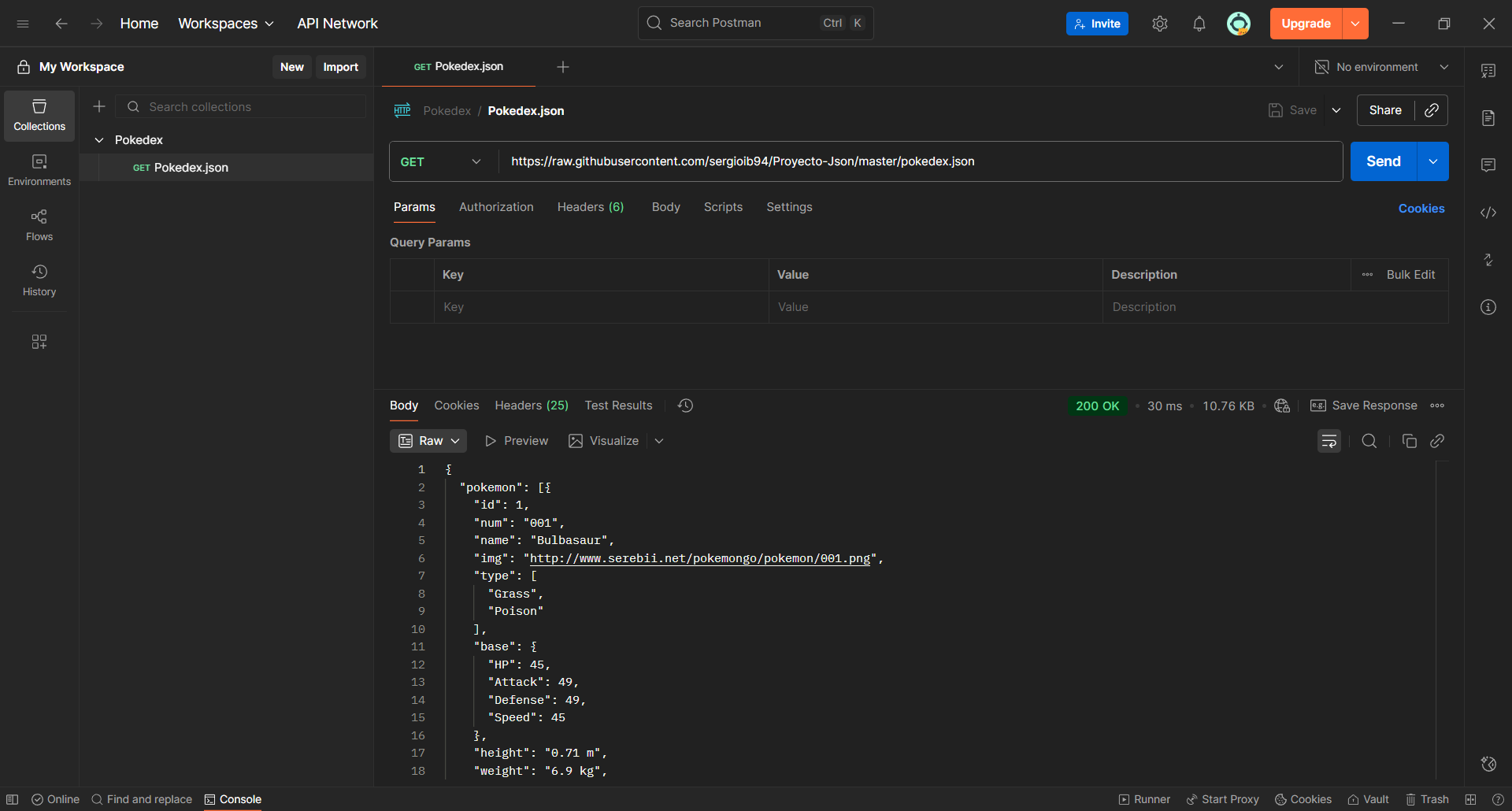1512x811 pixels.
Task: Expand the No environment selector
Action: [x=1382, y=67]
